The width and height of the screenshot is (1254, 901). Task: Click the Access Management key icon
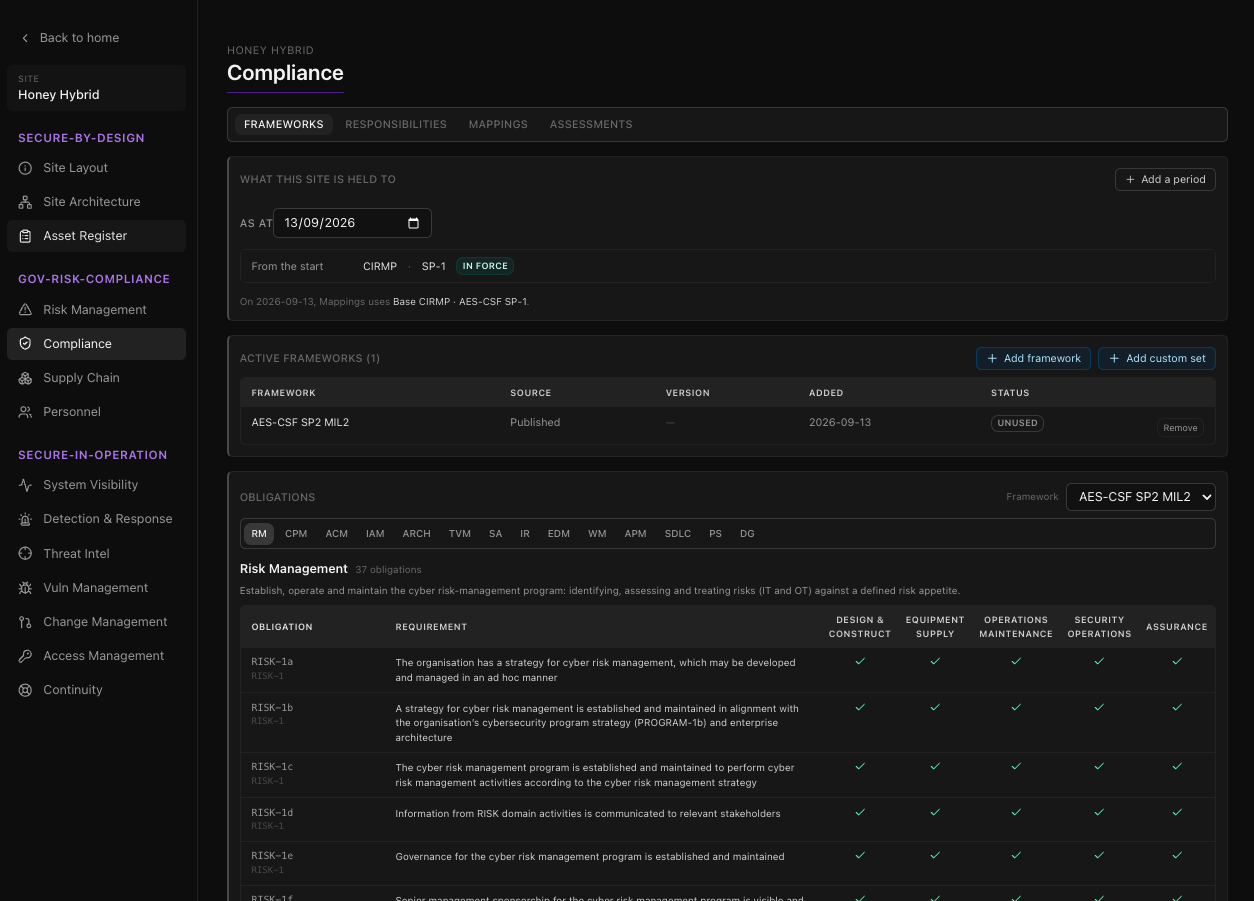coord(25,656)
